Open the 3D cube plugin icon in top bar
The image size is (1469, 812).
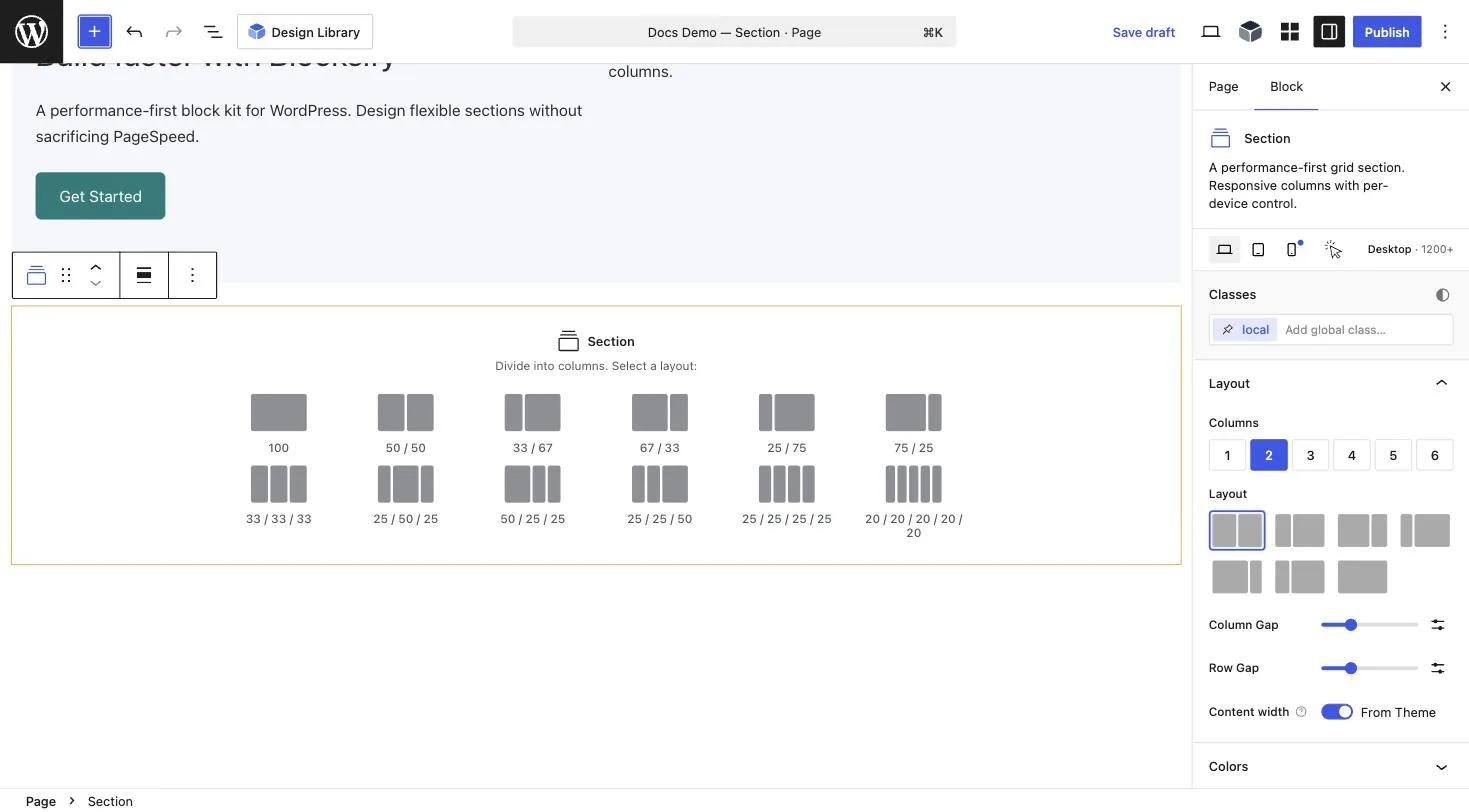coord(1250,32)
